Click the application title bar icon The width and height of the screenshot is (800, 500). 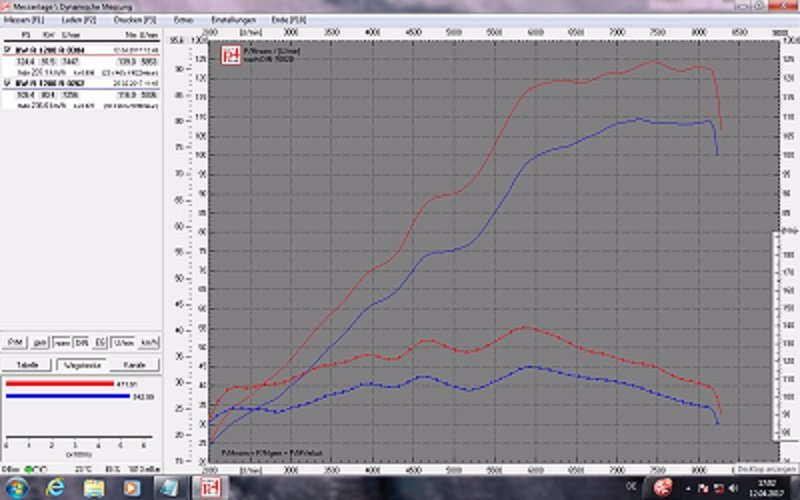(x=6, y=7)
